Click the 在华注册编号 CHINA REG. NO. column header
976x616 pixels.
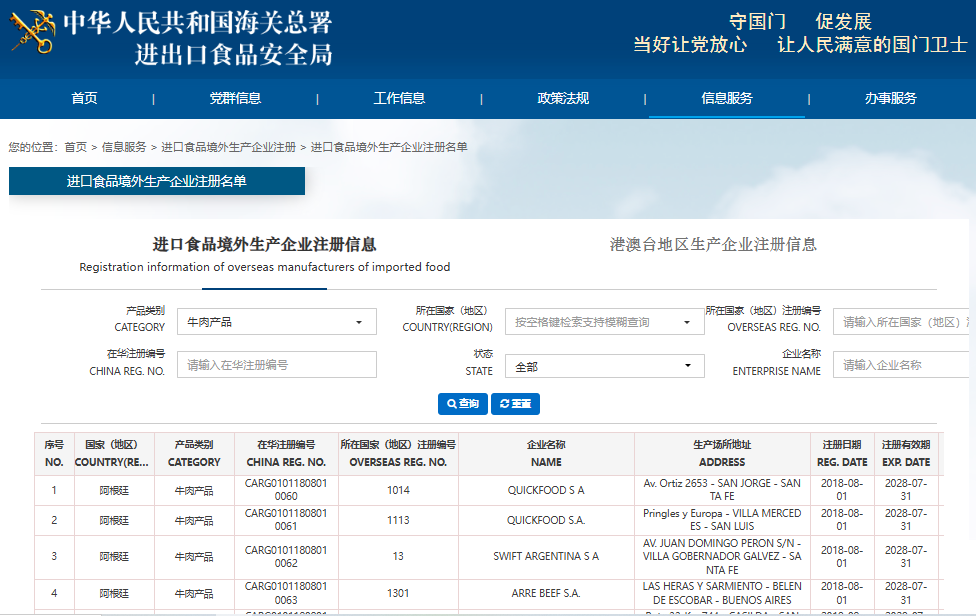tap(286, 454)
